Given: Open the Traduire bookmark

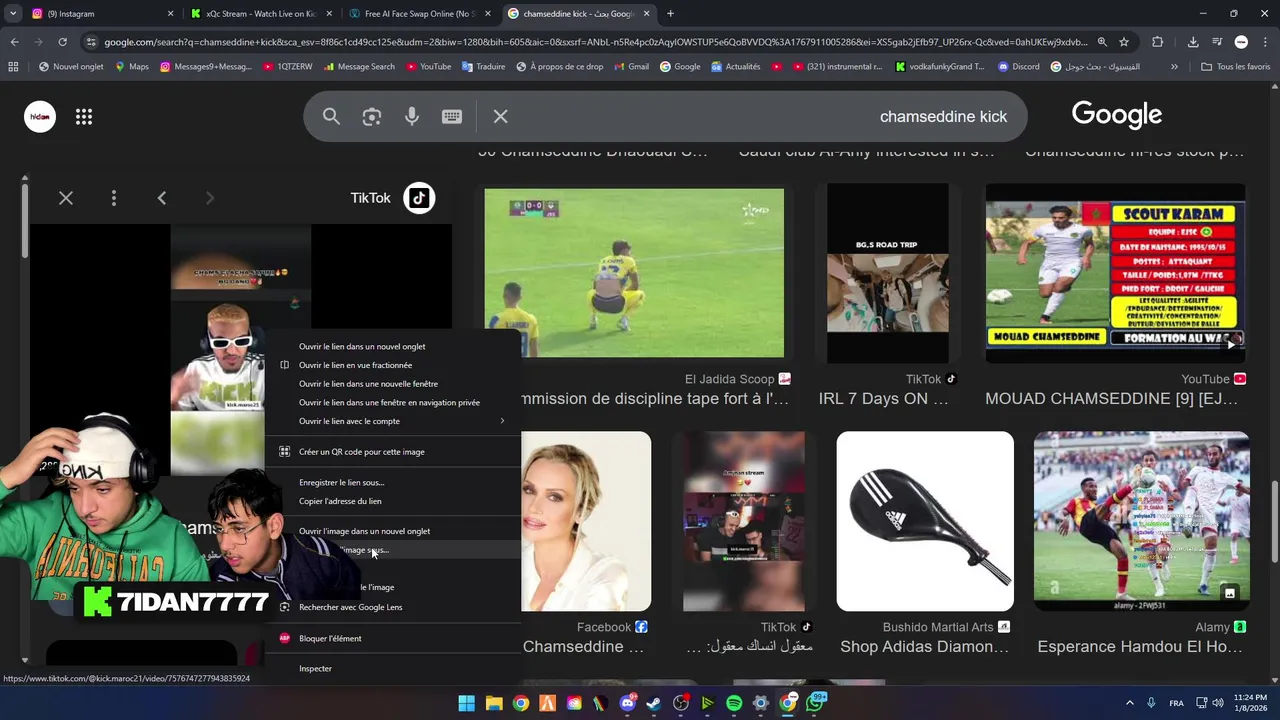Looking at the screenshot, I should (483, 67).
